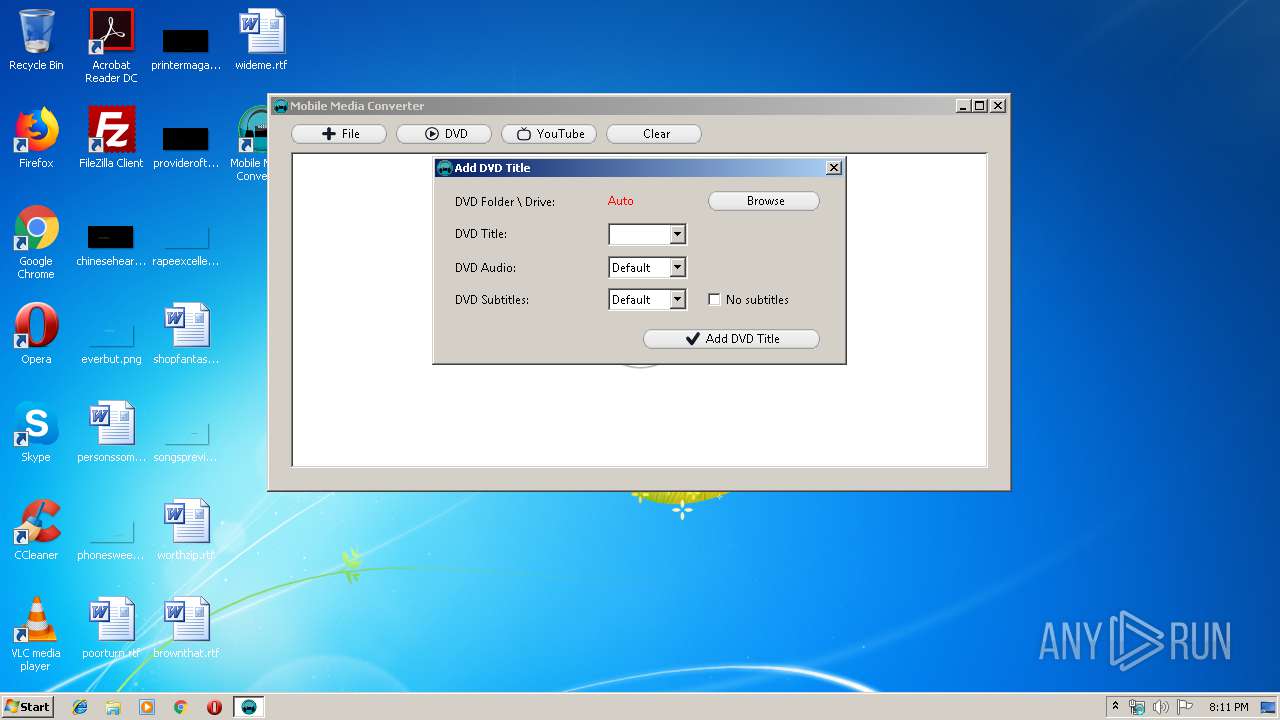
Task: Select the VLC media player desktop shortcut
Action: click(36, 635)
